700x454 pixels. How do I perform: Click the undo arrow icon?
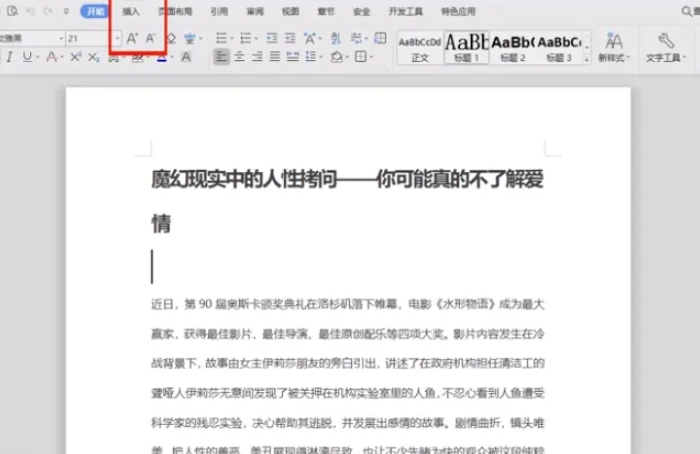pyautogui.click(x=33, y=11)
